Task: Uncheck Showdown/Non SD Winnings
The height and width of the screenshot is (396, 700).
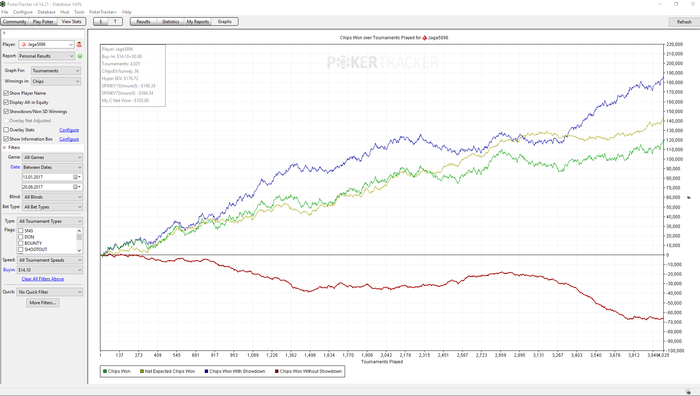Action: [x=6, y=111]
